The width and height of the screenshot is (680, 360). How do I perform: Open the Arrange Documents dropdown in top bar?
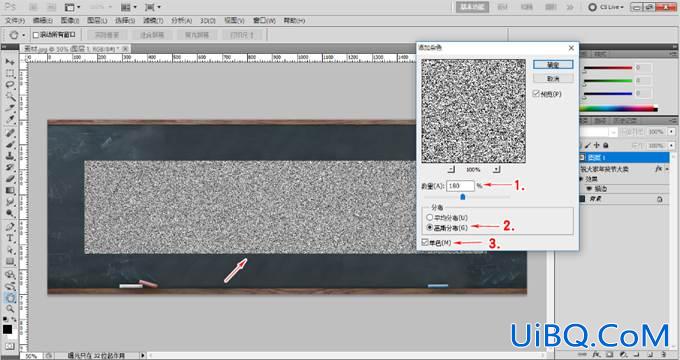(129, 7)
